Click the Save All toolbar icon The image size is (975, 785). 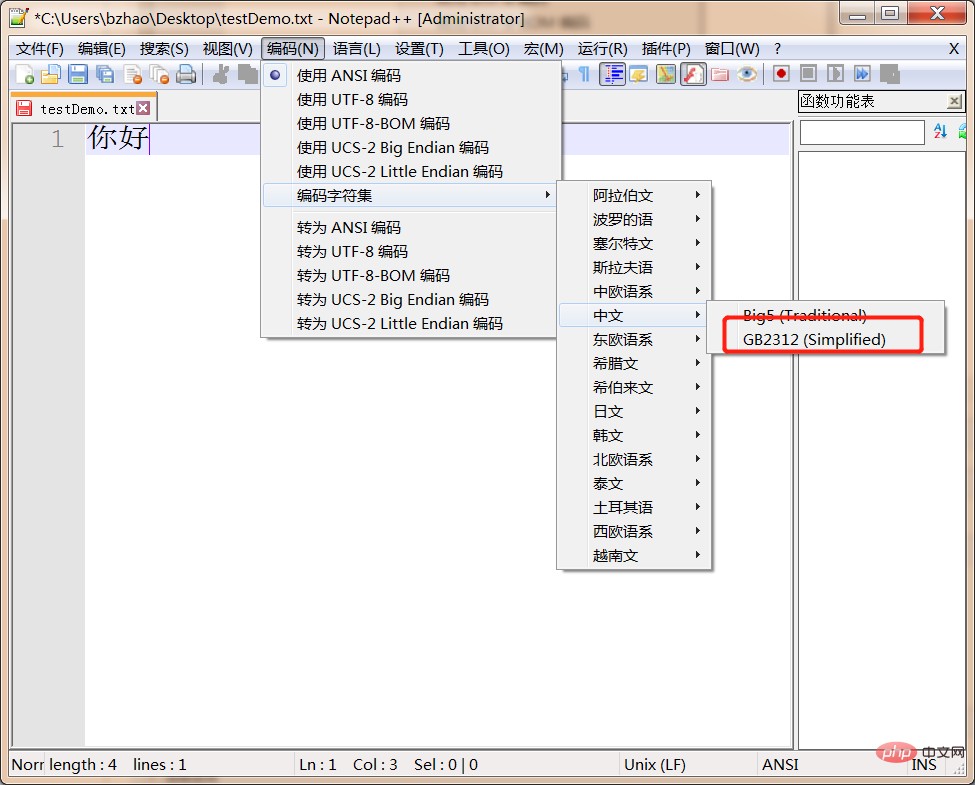(104, 75)
